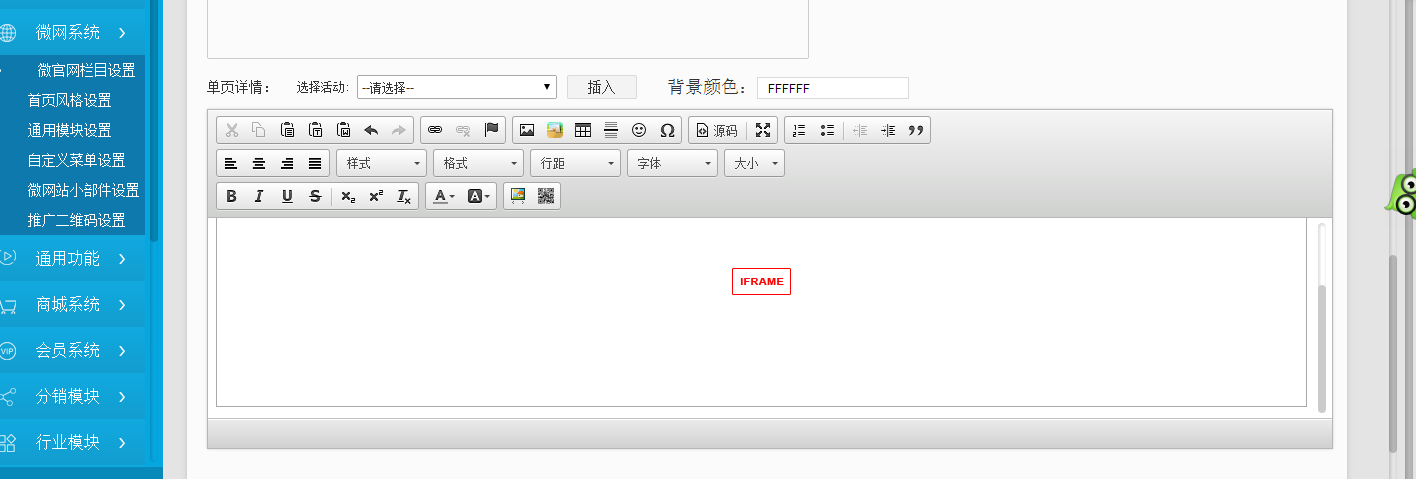1416x479 pixels.
Task: Click the insert table icon
Action: click(583, 130)
